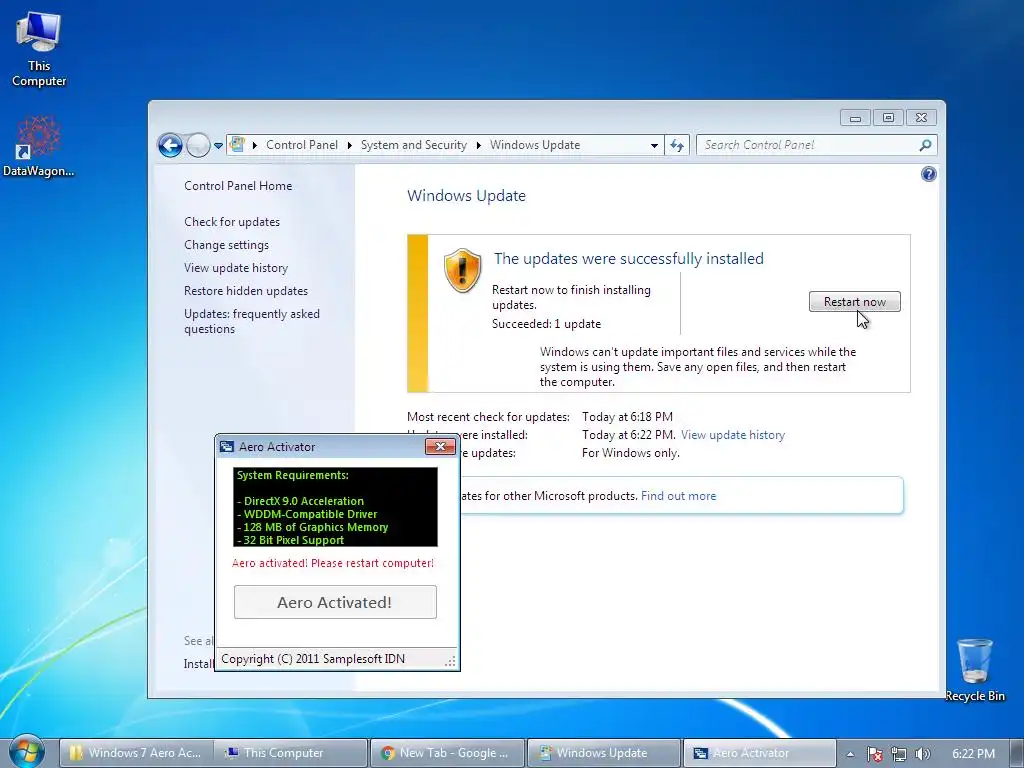Open Change settings link
Screen dimensions: 1024x768
[226, 245]
